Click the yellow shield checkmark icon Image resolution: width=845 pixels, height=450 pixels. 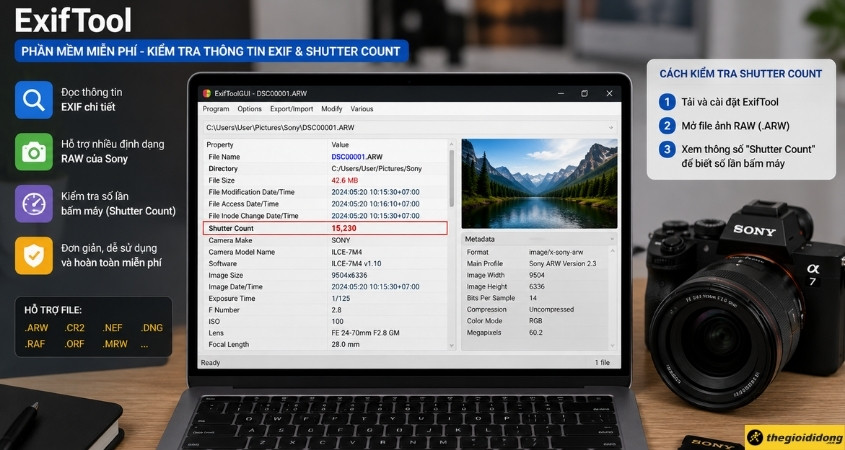[34, 255]
